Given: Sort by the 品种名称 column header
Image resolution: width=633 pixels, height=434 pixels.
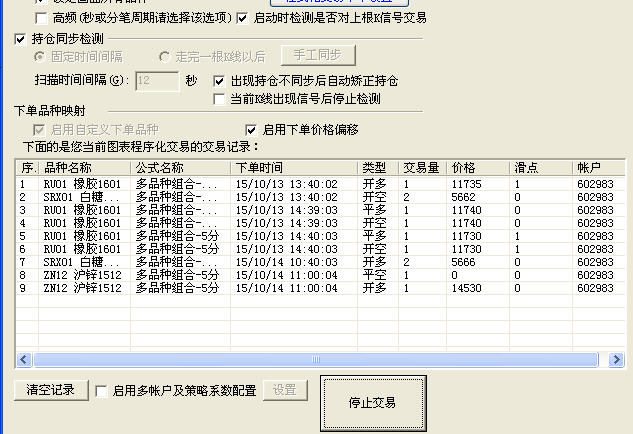Looking at the screenshot, I should (x=84, y=167).
